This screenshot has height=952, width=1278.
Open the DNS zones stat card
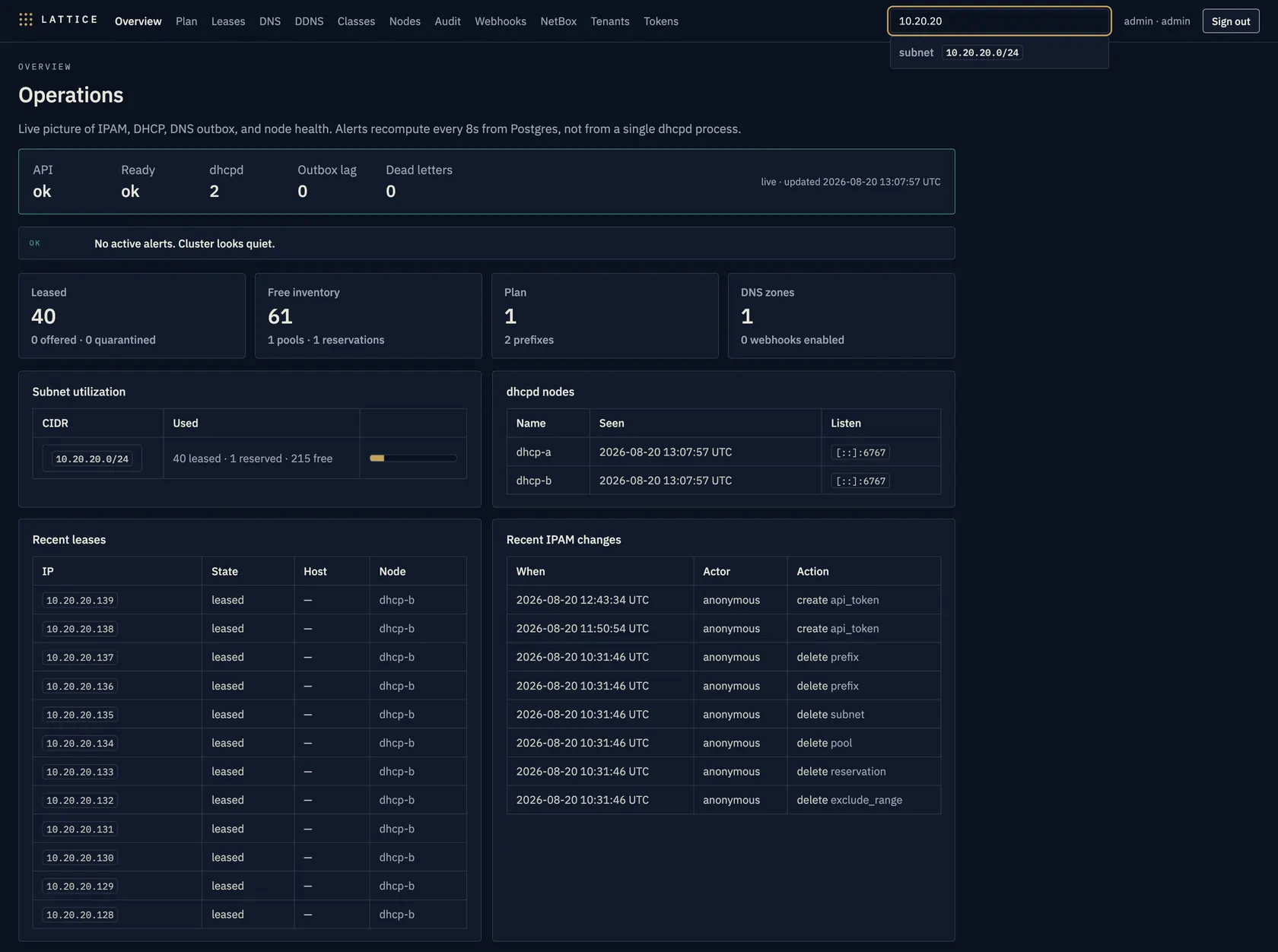click(841, 316)
